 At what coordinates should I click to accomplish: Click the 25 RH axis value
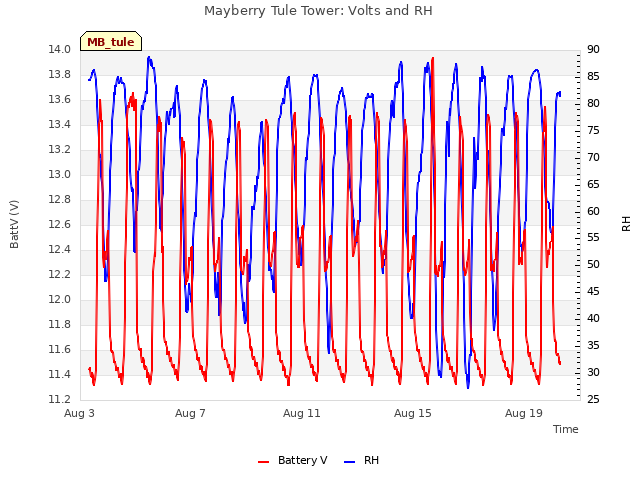click(x=593, y=399)
